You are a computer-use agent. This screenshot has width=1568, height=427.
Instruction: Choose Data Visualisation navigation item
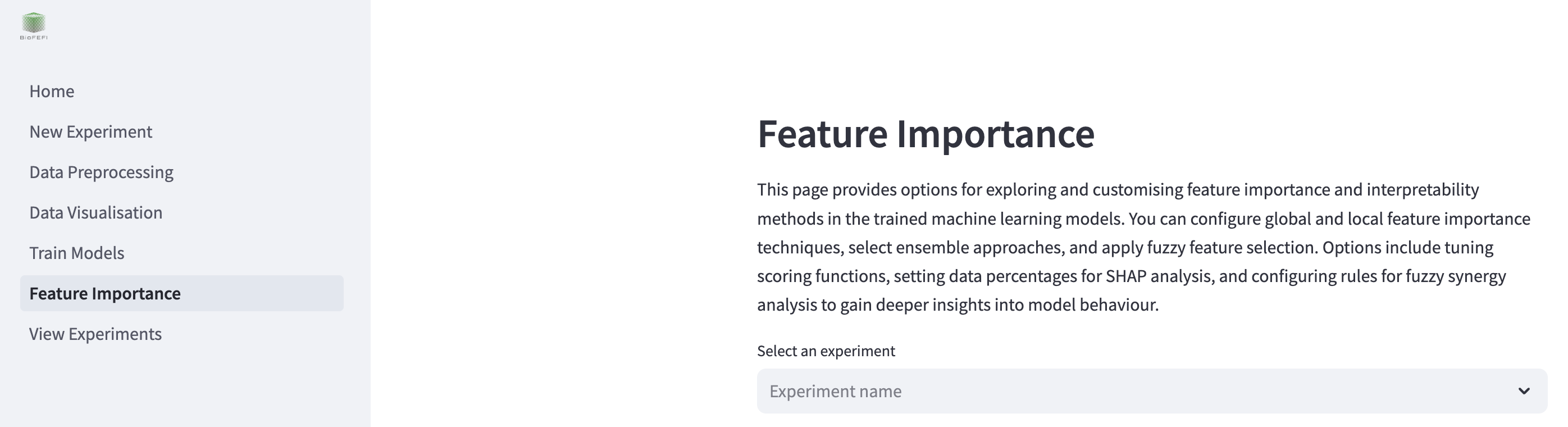pos(95,212)
